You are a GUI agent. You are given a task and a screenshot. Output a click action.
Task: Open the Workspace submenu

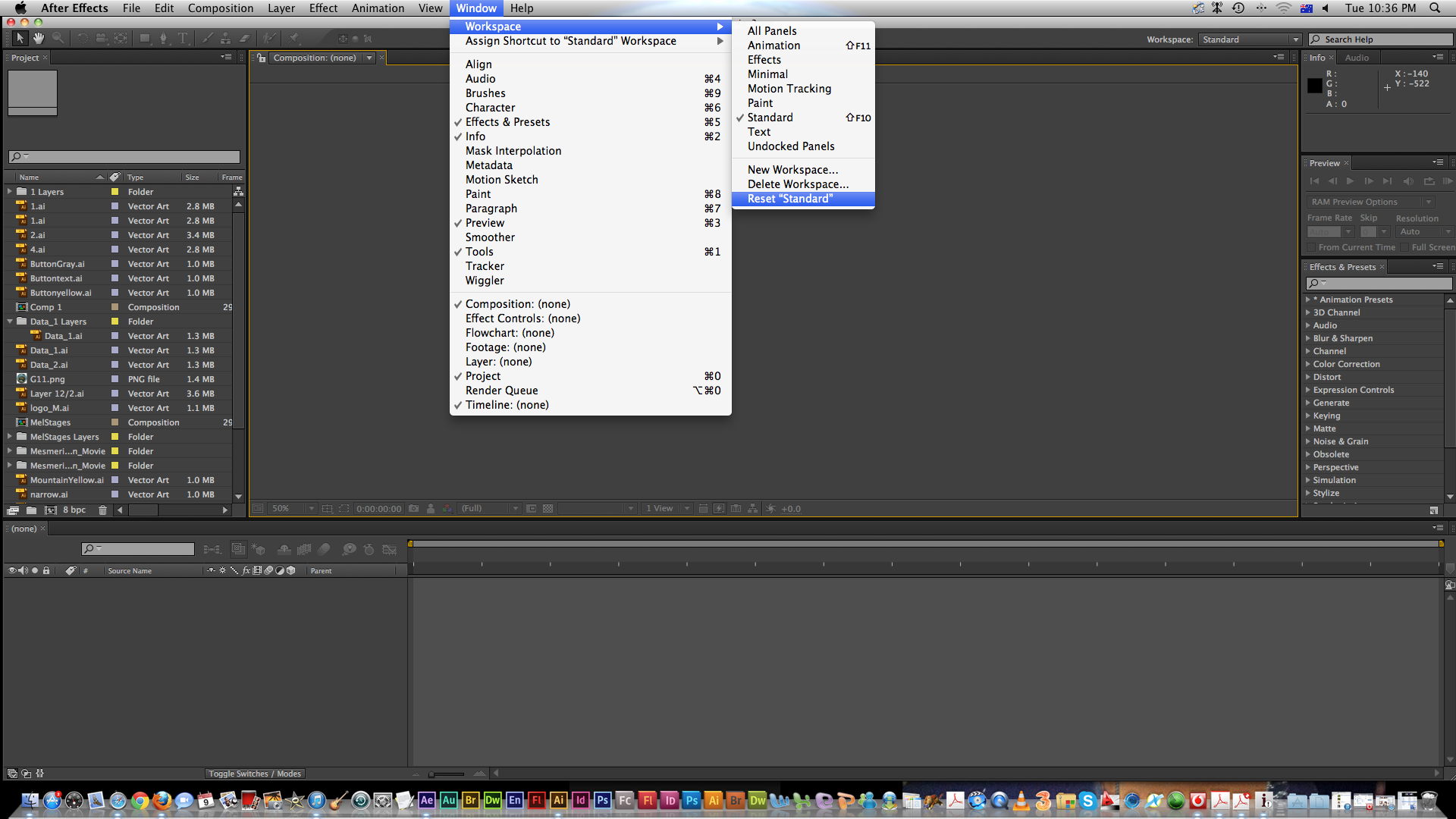(x=590, y=25)
